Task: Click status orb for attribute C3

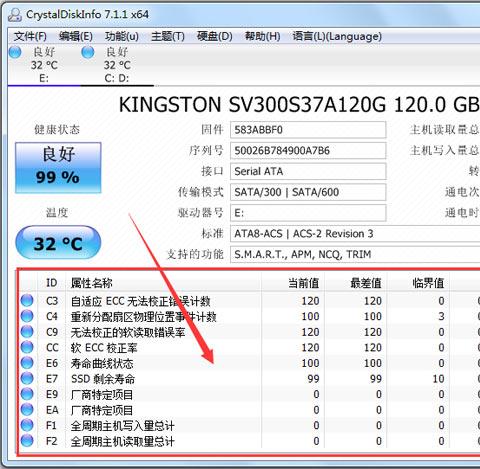Action: pyautogui.click(x=27, y=300)
